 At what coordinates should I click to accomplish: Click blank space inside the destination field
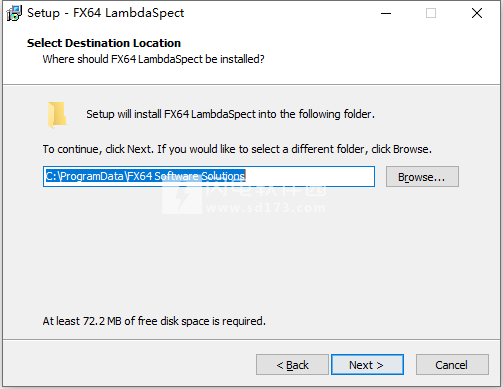point(310,176)
